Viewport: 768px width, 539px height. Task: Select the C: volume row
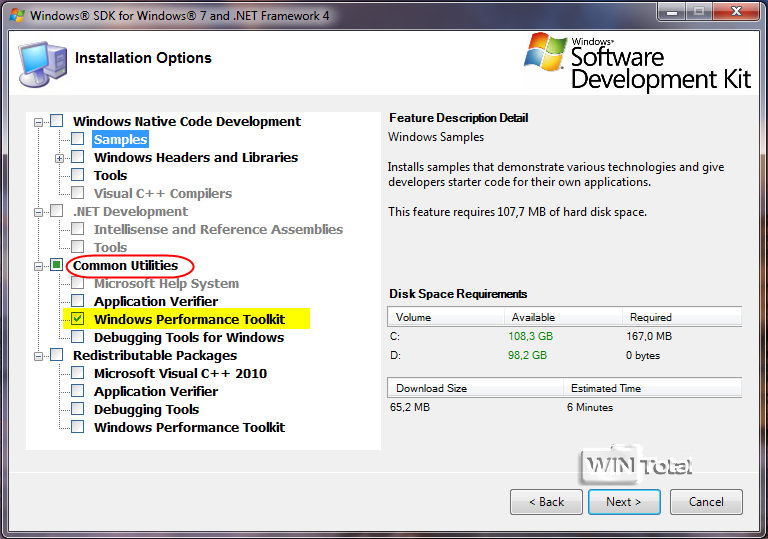click(x=564, y=336)
